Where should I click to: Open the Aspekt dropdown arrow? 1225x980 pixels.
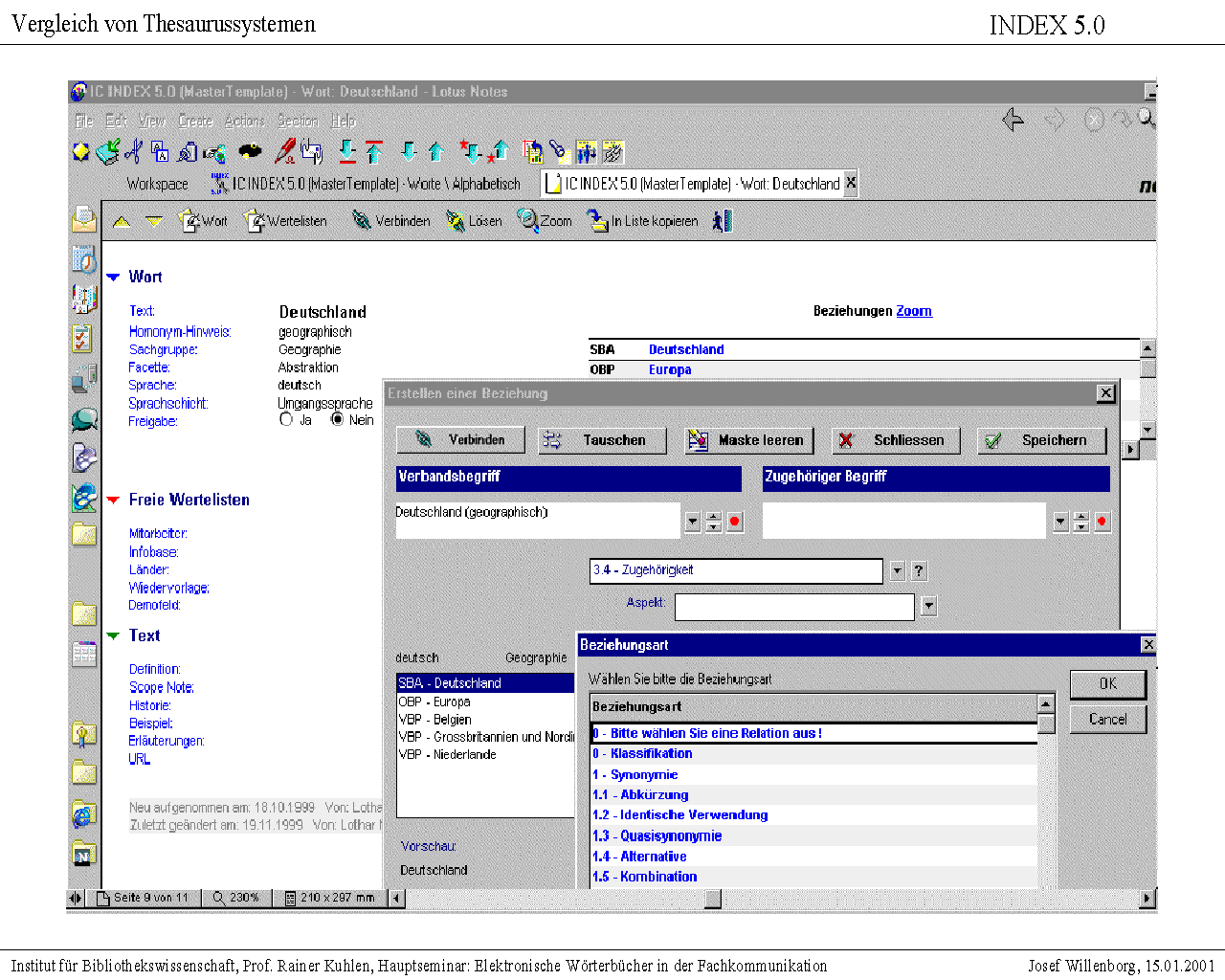point(928,606)
